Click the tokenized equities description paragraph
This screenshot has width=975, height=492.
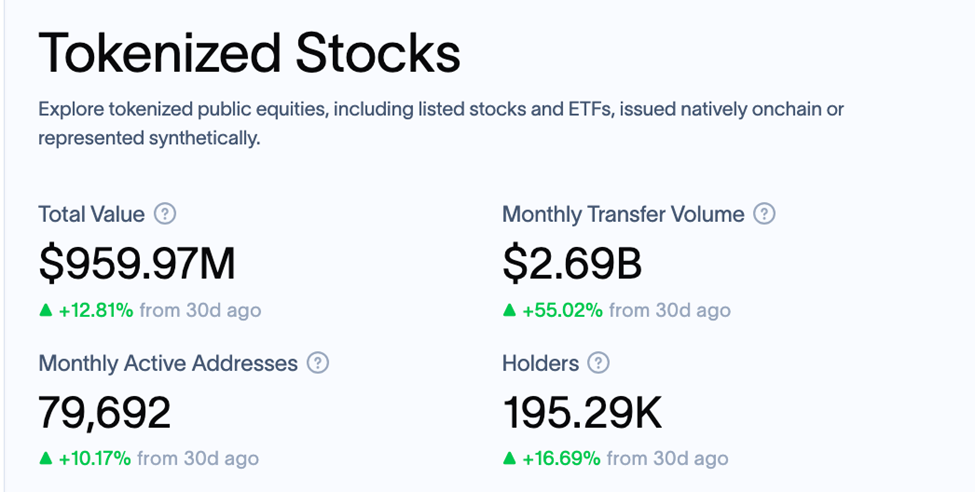coord(440,123)
